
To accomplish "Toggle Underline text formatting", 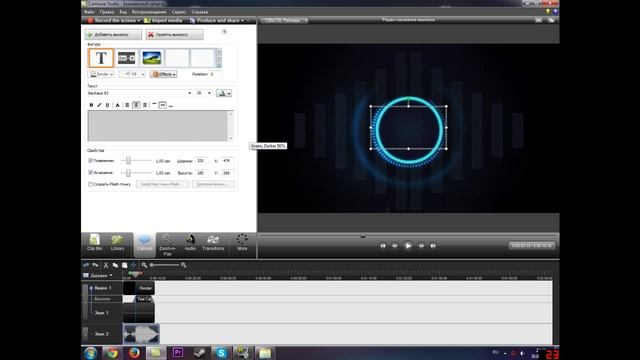I will (107, 105).
